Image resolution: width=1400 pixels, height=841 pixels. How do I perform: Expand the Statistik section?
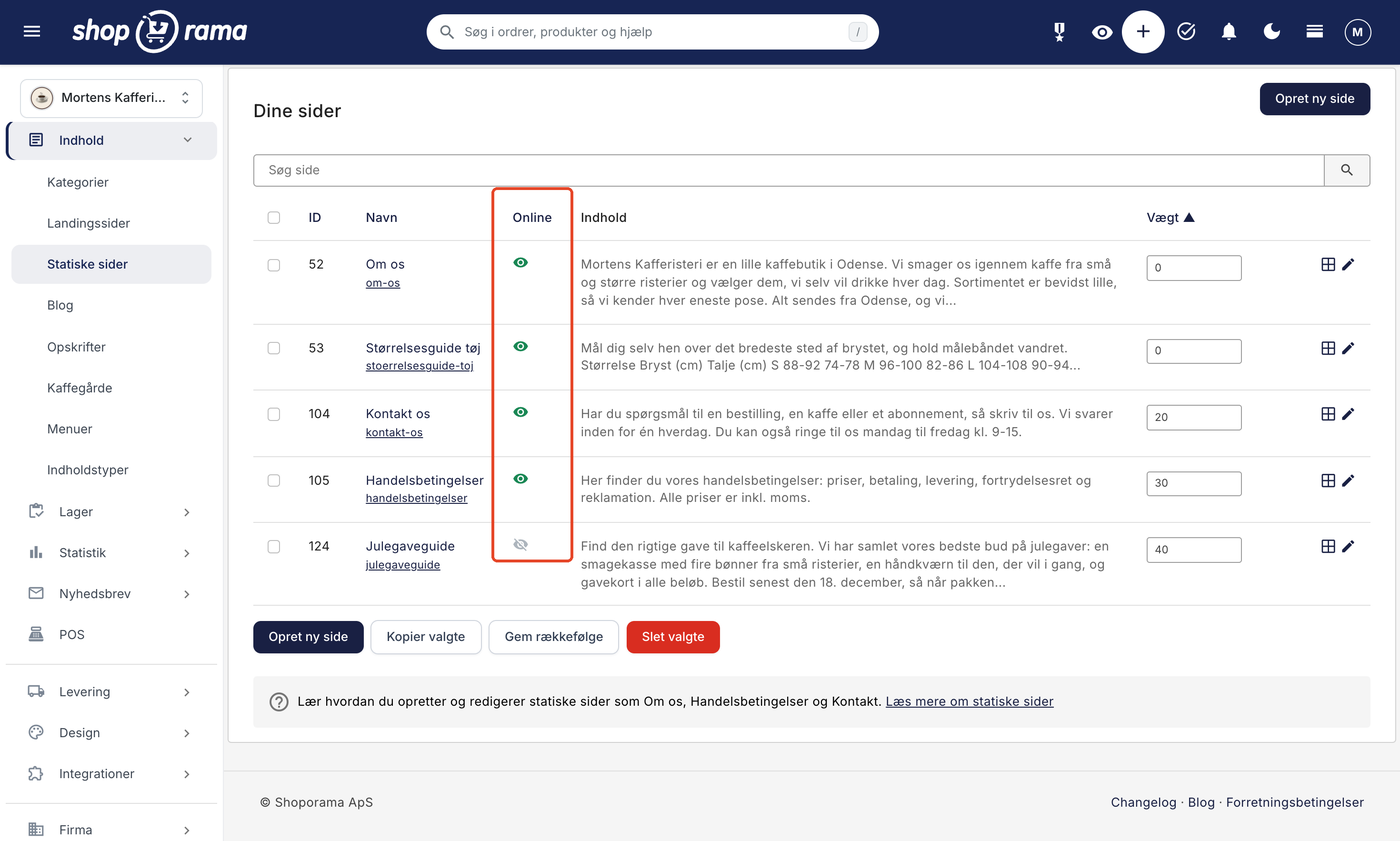tap(111, 553)
